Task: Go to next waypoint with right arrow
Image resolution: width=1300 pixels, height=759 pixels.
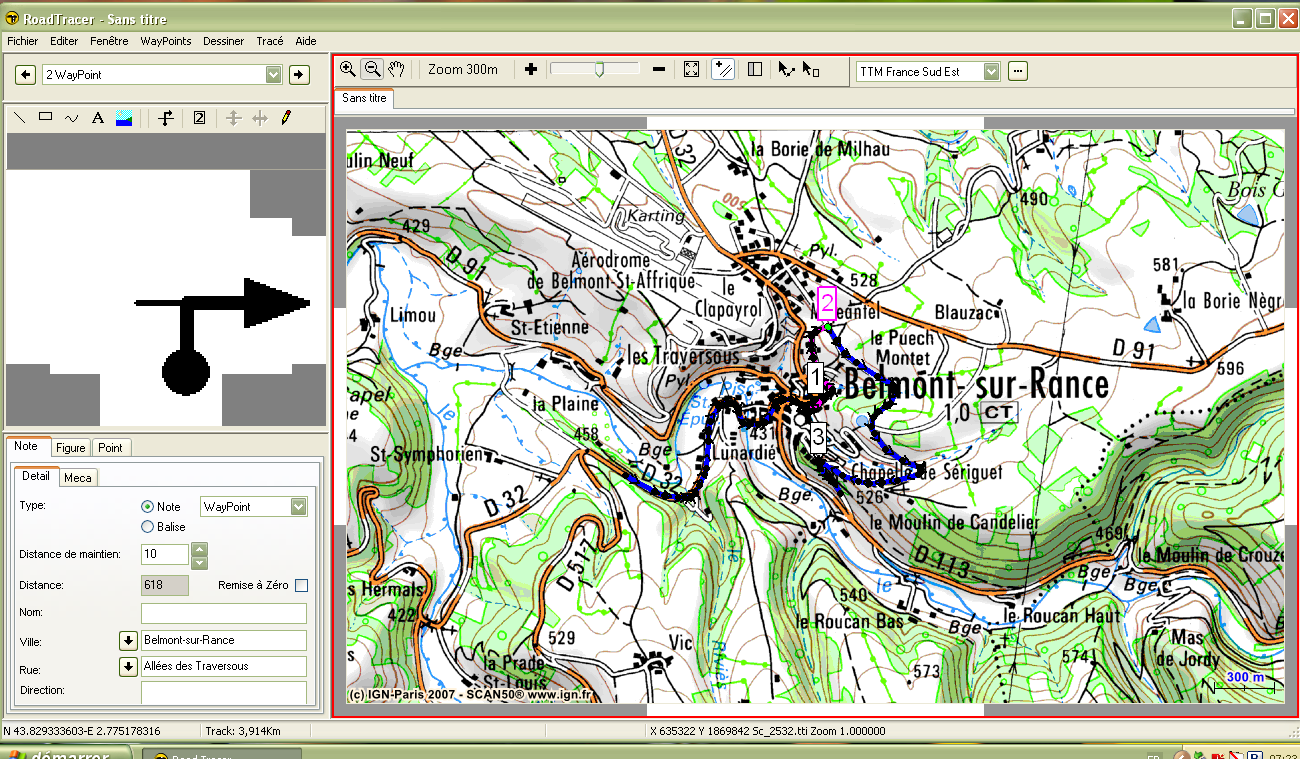Action: [x=298, y=74]
